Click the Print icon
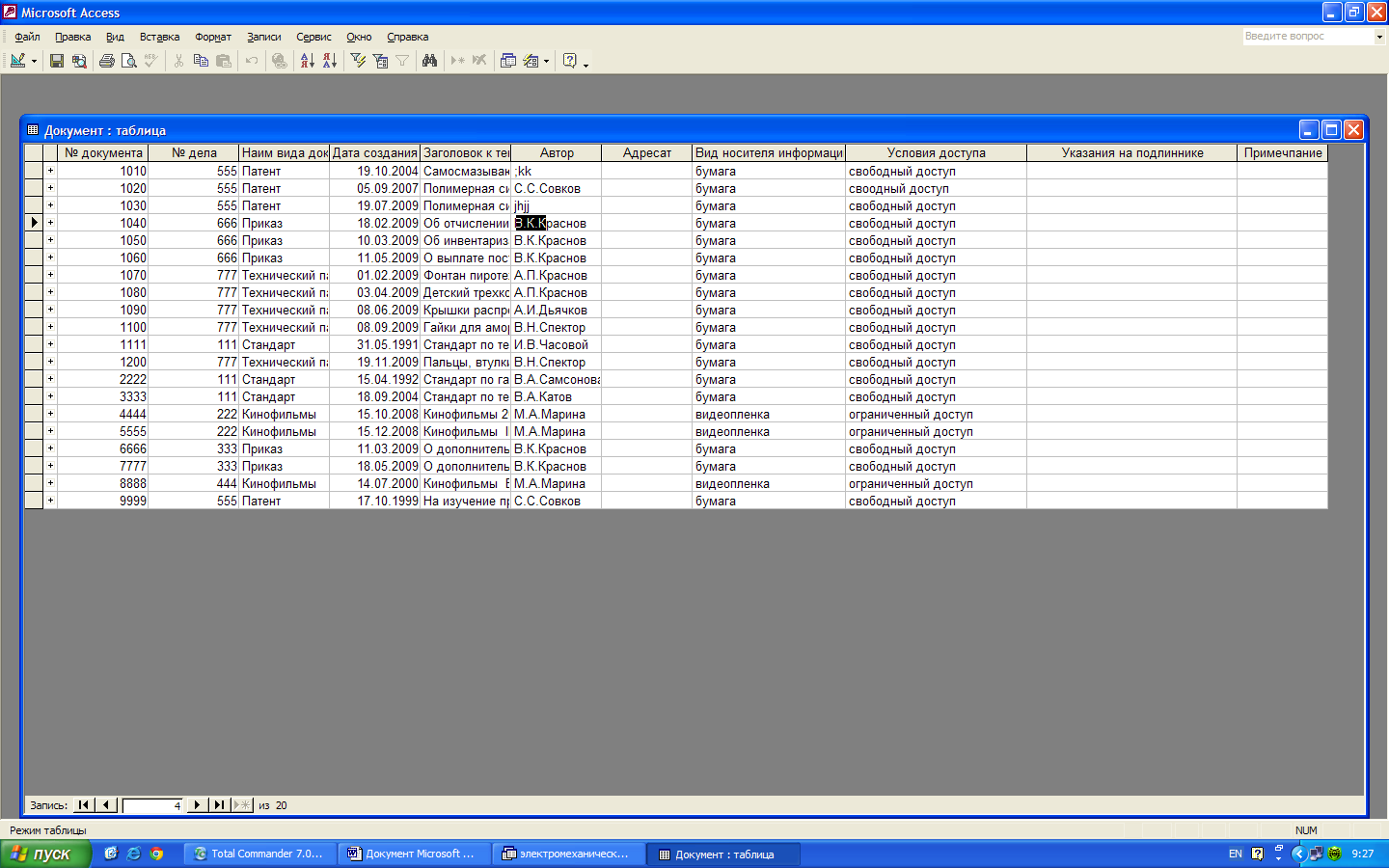Screen dimensions: 1389x868 (x=107, y=61)
